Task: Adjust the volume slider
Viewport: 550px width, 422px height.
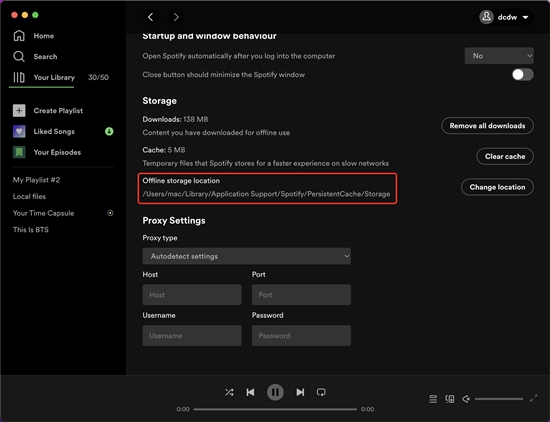Action: (499, 399)
